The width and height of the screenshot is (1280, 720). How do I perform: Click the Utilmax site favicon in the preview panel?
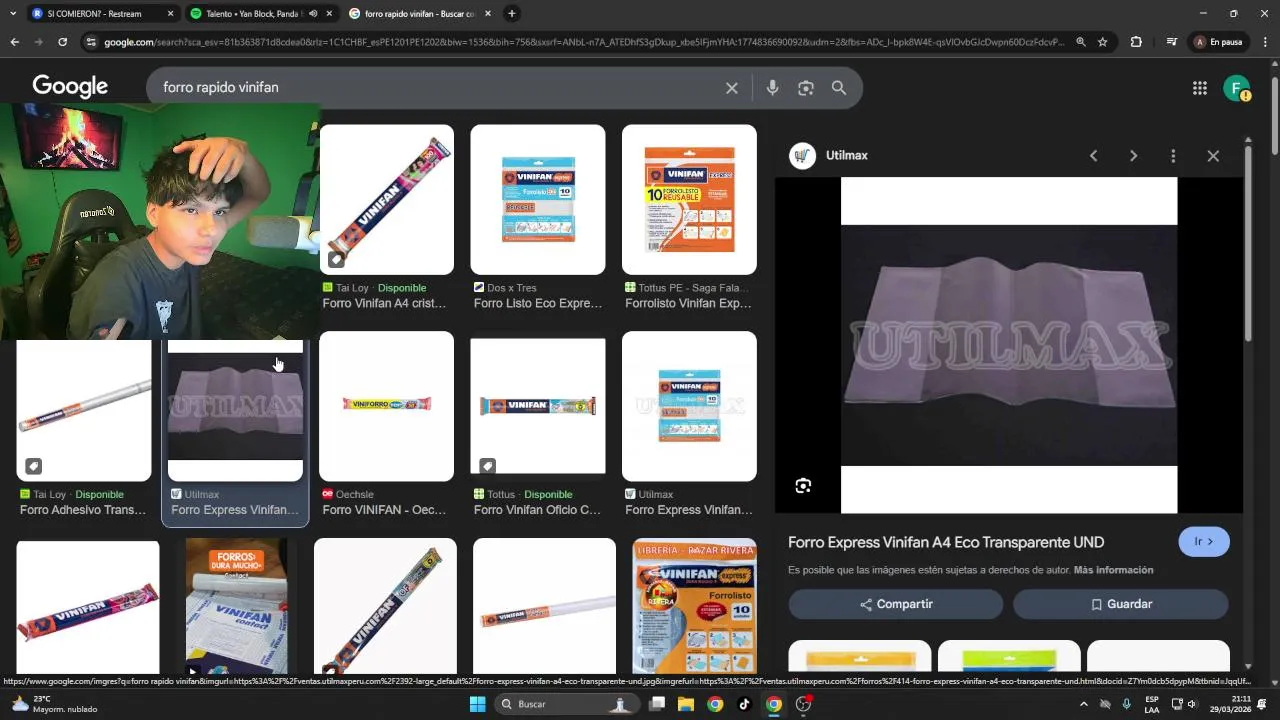802,156
